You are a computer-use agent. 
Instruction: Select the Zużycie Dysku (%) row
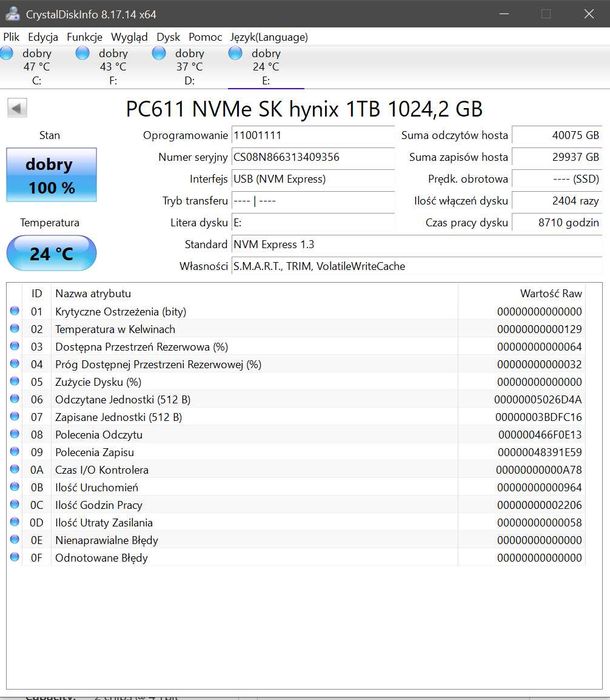pos(296,382)
